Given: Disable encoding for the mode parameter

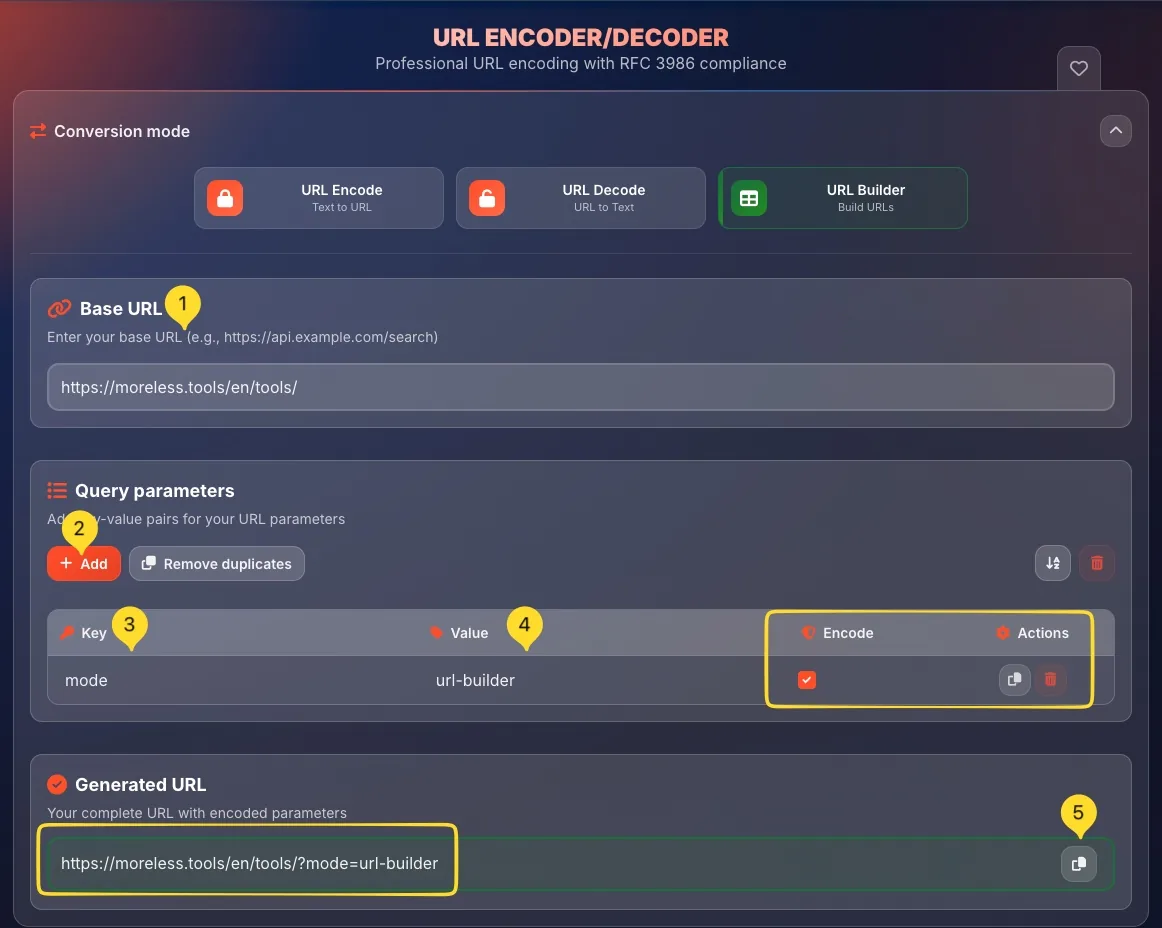Looking at the screenshot, I should (x=806, y=680).
